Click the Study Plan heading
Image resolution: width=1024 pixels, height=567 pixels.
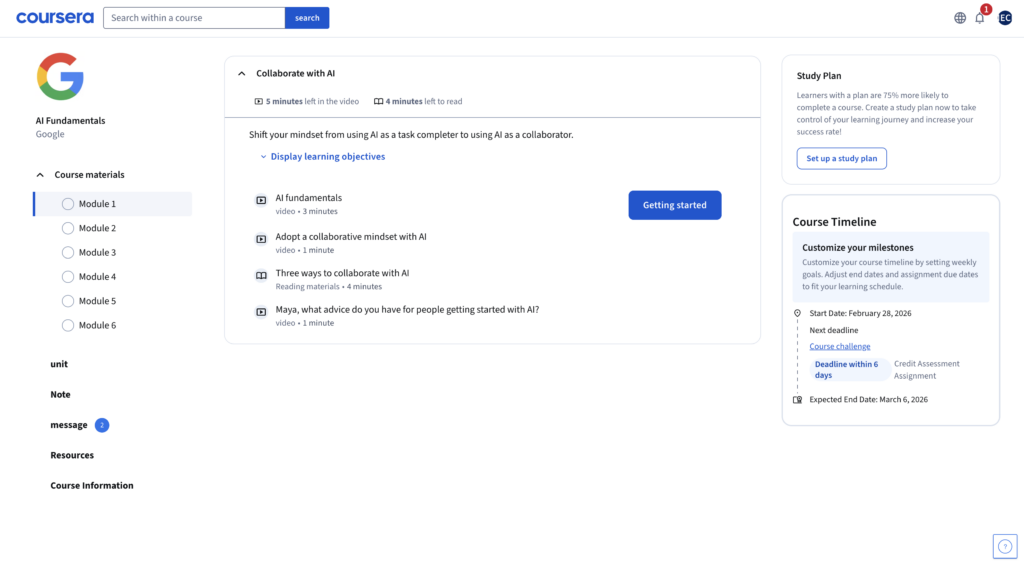(818, 76)
